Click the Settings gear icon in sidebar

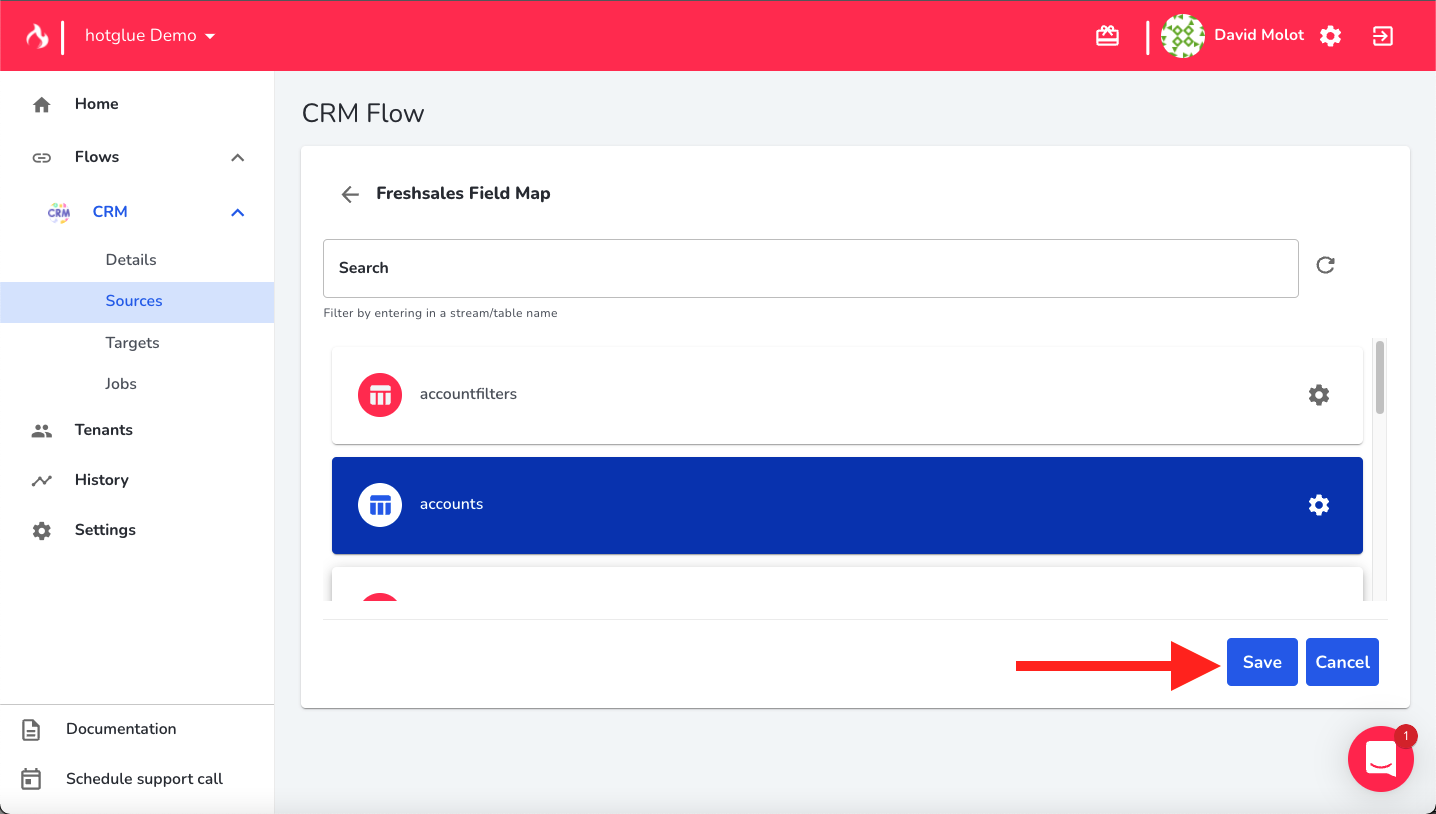pyautogui.click(x=41, y=530)
